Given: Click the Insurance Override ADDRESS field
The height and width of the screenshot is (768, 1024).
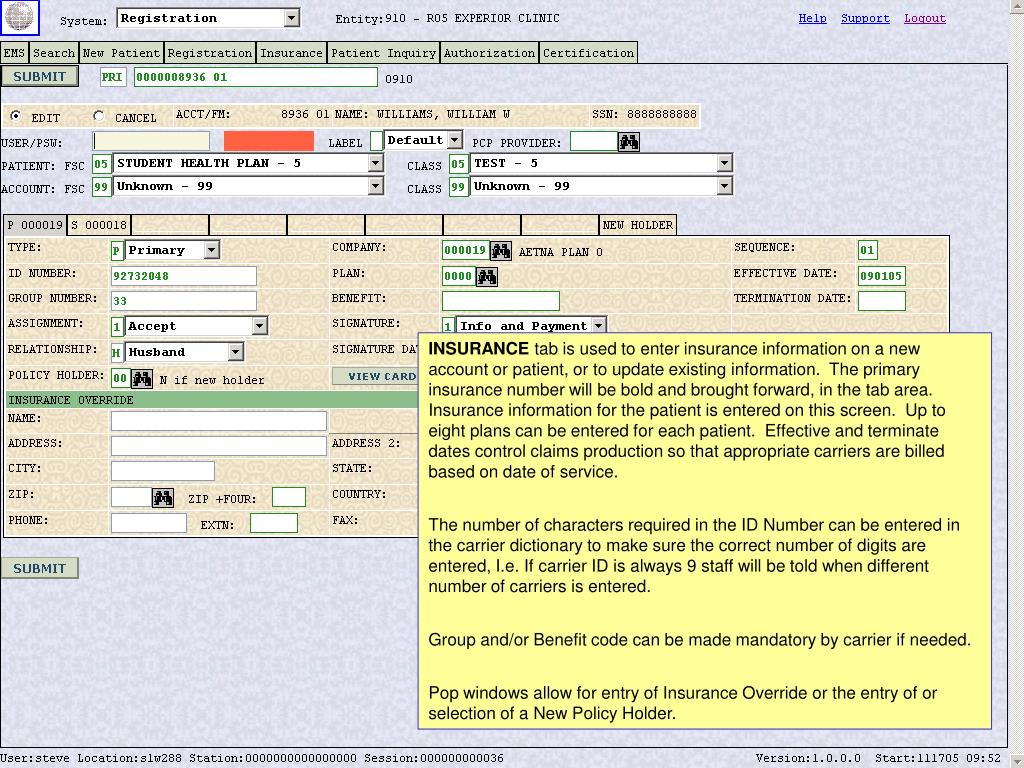Looking at the screenshot, I should (219, 445).
